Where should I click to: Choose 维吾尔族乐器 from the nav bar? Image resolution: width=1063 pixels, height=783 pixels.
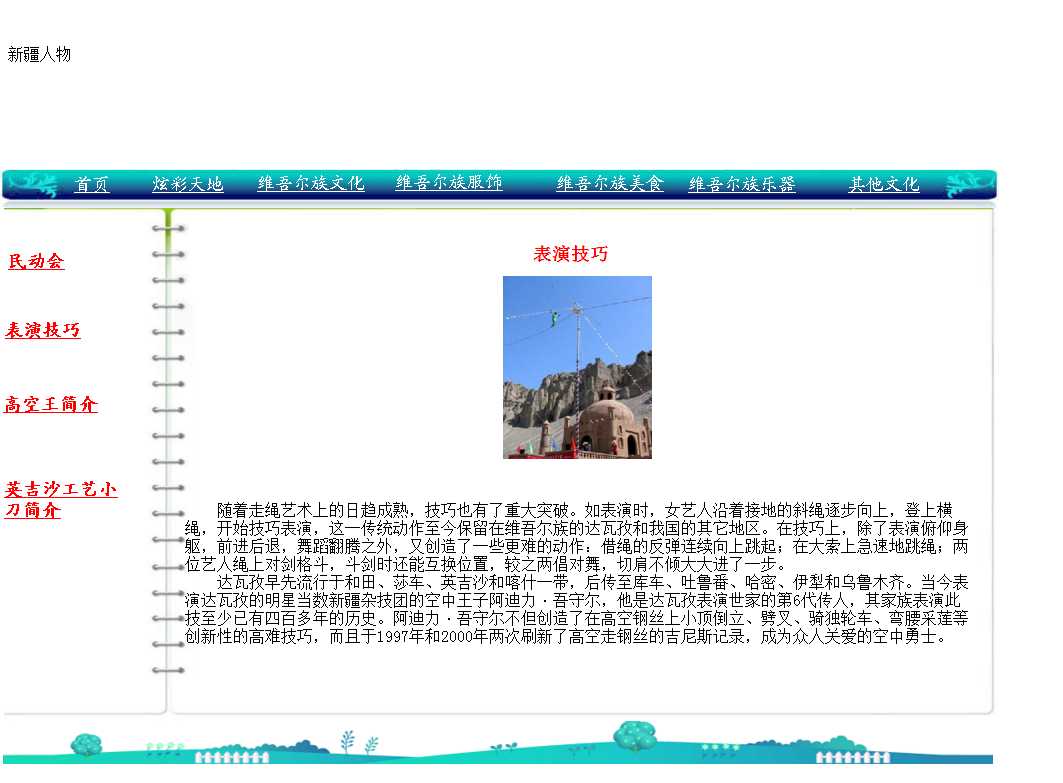pyautogui.click(x=742, y=185)
